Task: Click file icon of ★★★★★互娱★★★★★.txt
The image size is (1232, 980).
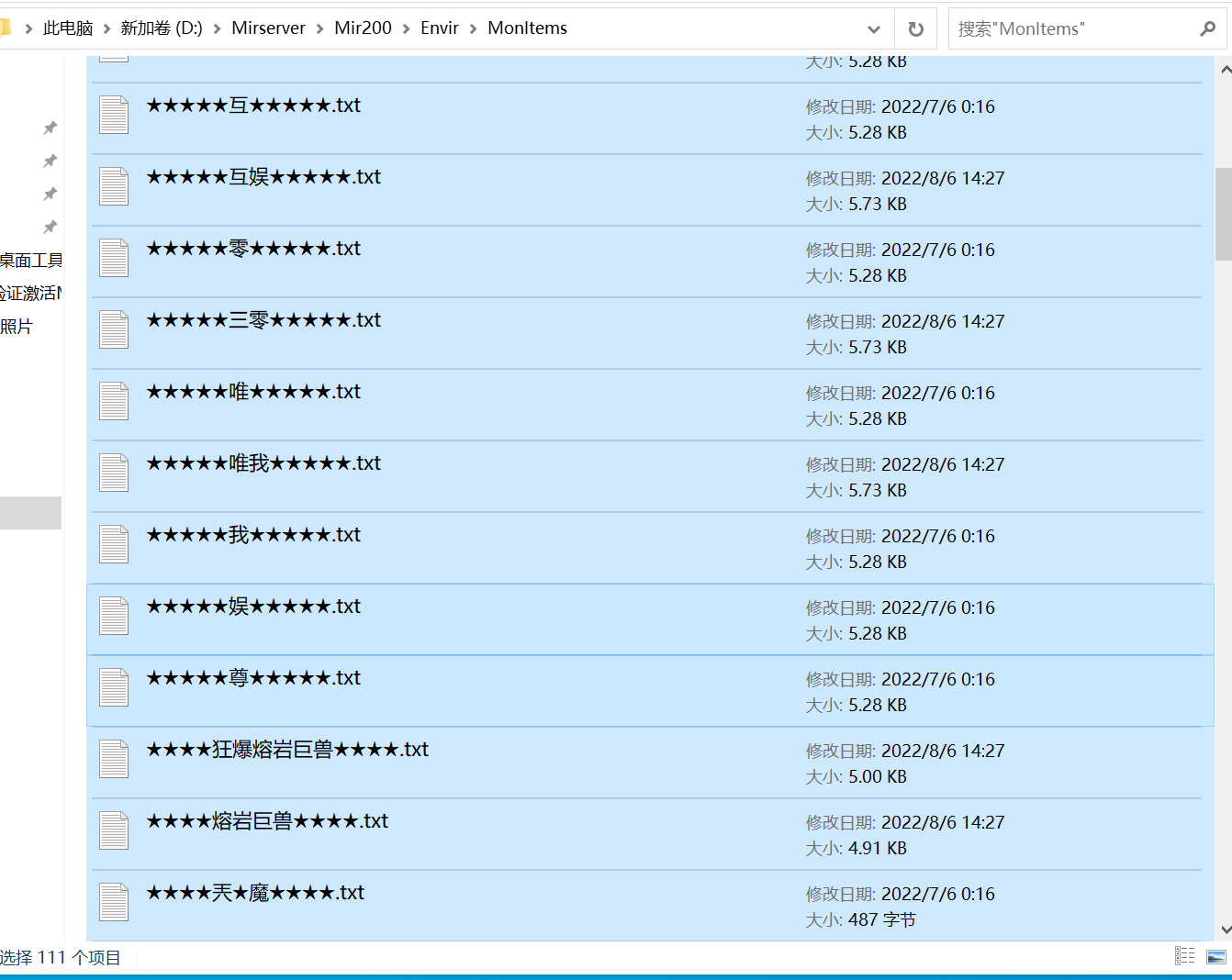Action: pyautogui.click(x=114, y=186)
